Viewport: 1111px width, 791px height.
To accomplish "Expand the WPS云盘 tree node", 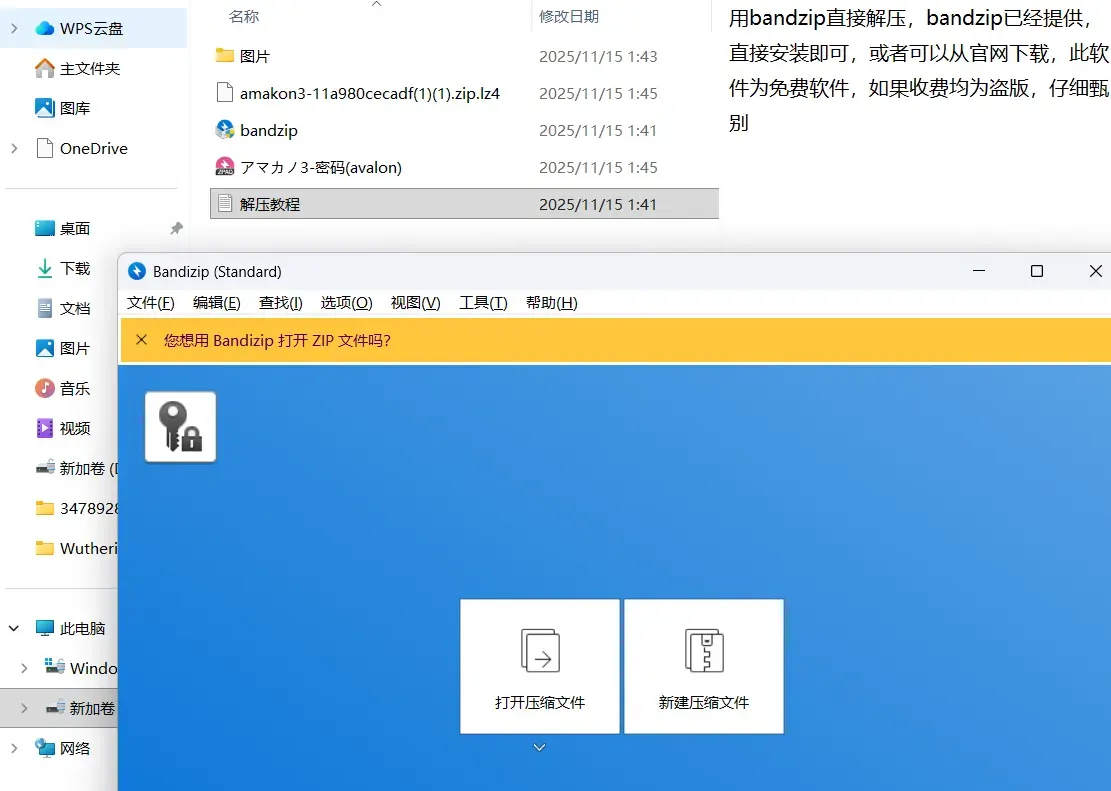I will pyautogui.click(x=14, y=28).
